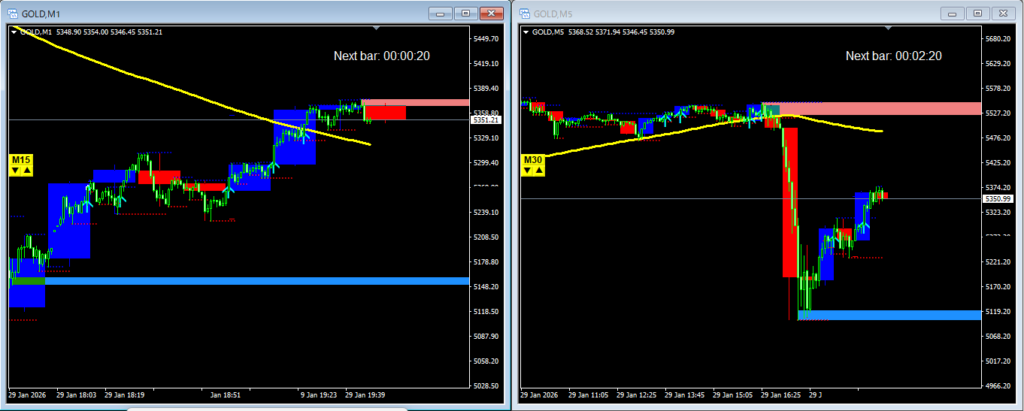Image resolution: width=1024 pixels, height=411 pixels.
Task: Click the blue support zone on M1 chart
Action: 250,281
